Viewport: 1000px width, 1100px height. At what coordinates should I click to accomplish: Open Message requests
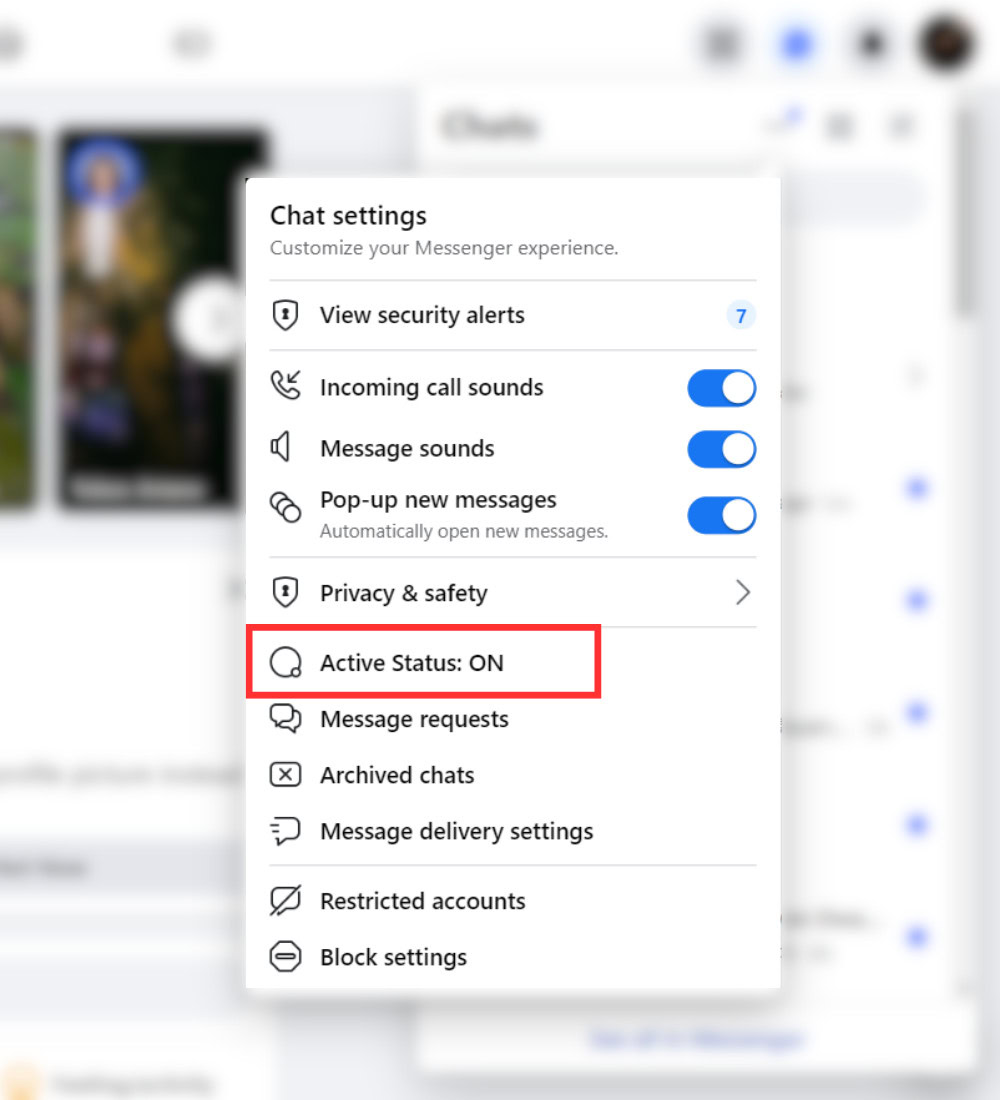coord(513,719)
